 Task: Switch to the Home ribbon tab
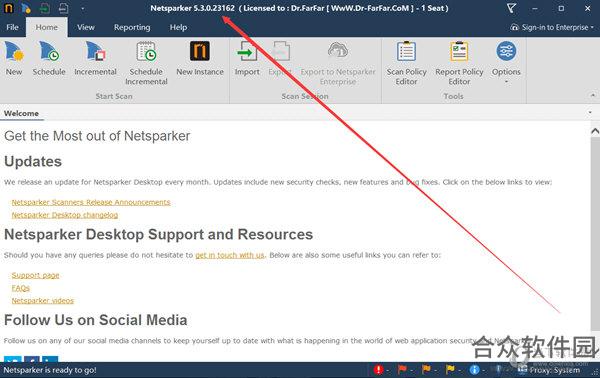[47, 27]
